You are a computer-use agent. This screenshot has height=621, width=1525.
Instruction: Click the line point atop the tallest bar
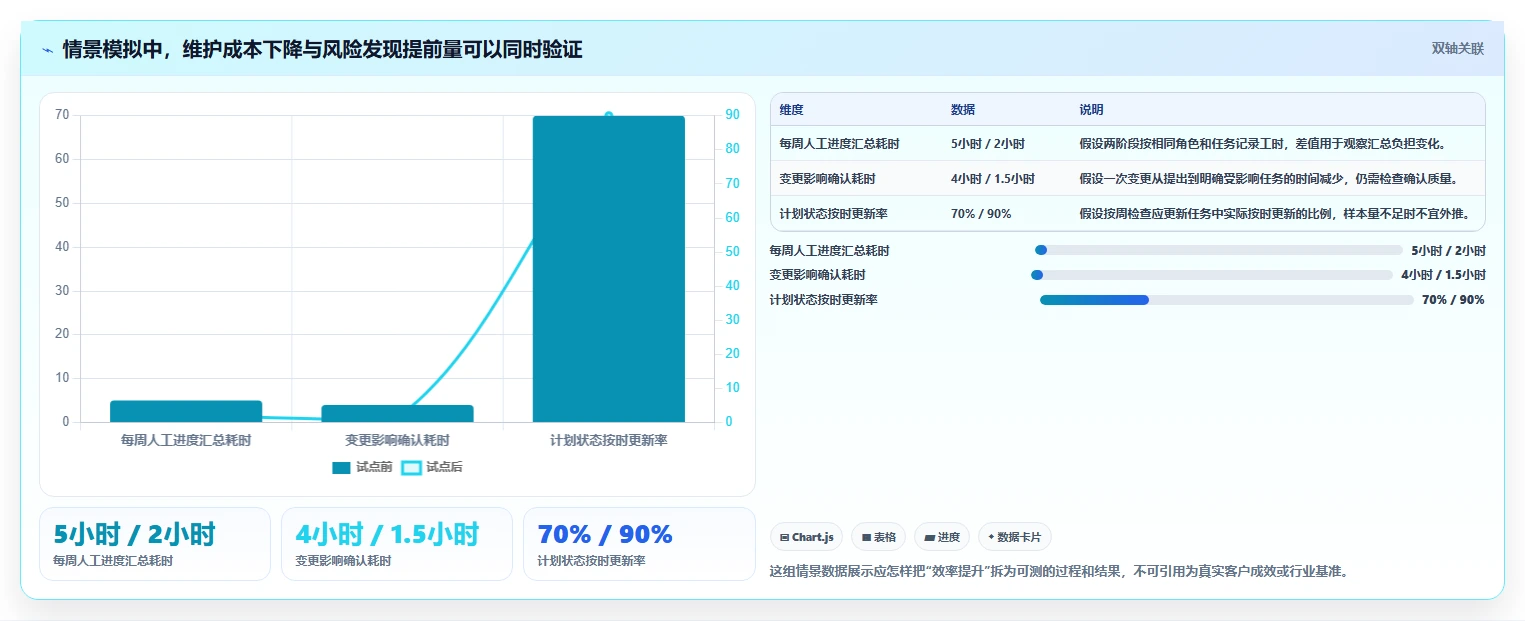coord(608,116)
